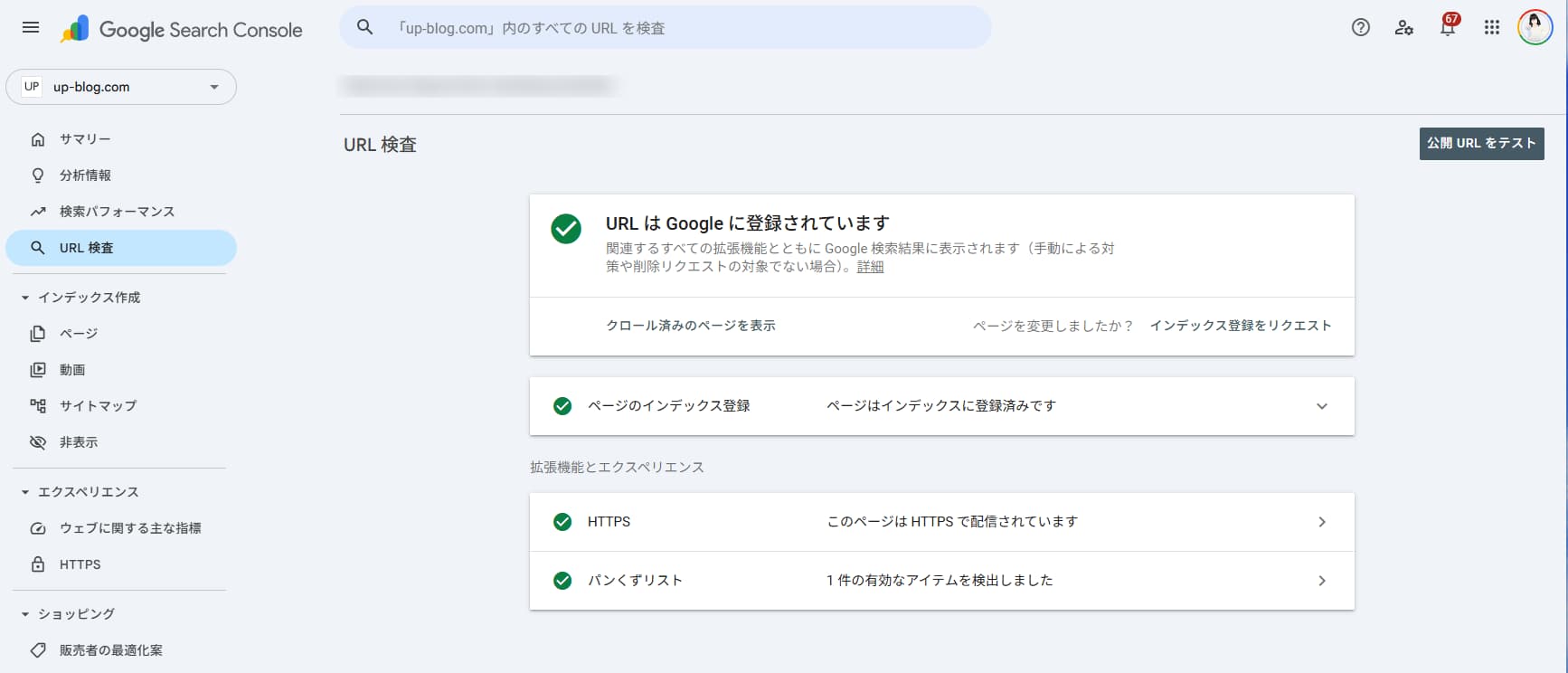Click 公開 URL をテスト button
This screenshot has width=1568, height=673.
point(1481,143)
